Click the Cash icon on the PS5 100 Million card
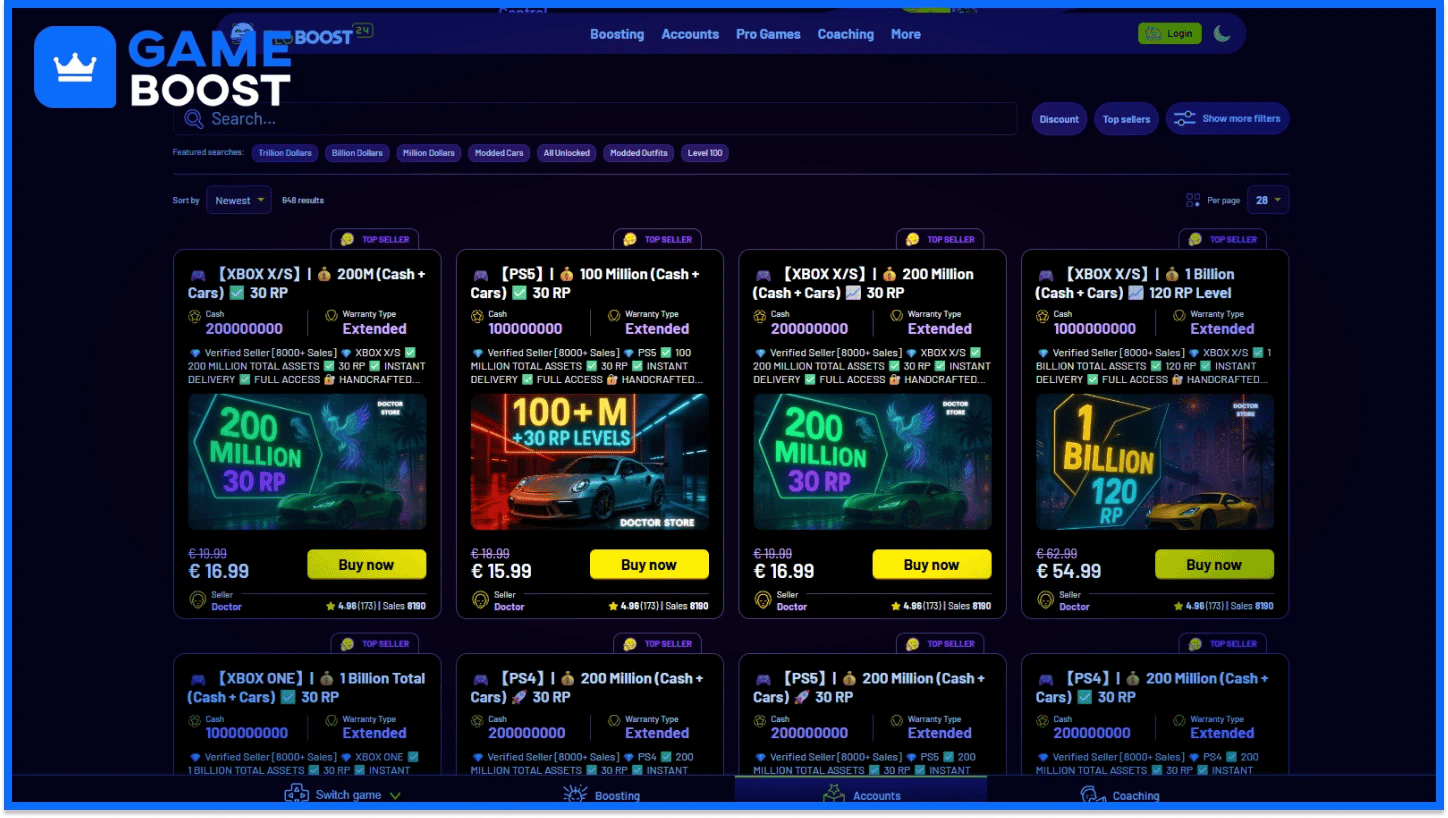Screen dimensions: 1448x818 coord(477,316)
